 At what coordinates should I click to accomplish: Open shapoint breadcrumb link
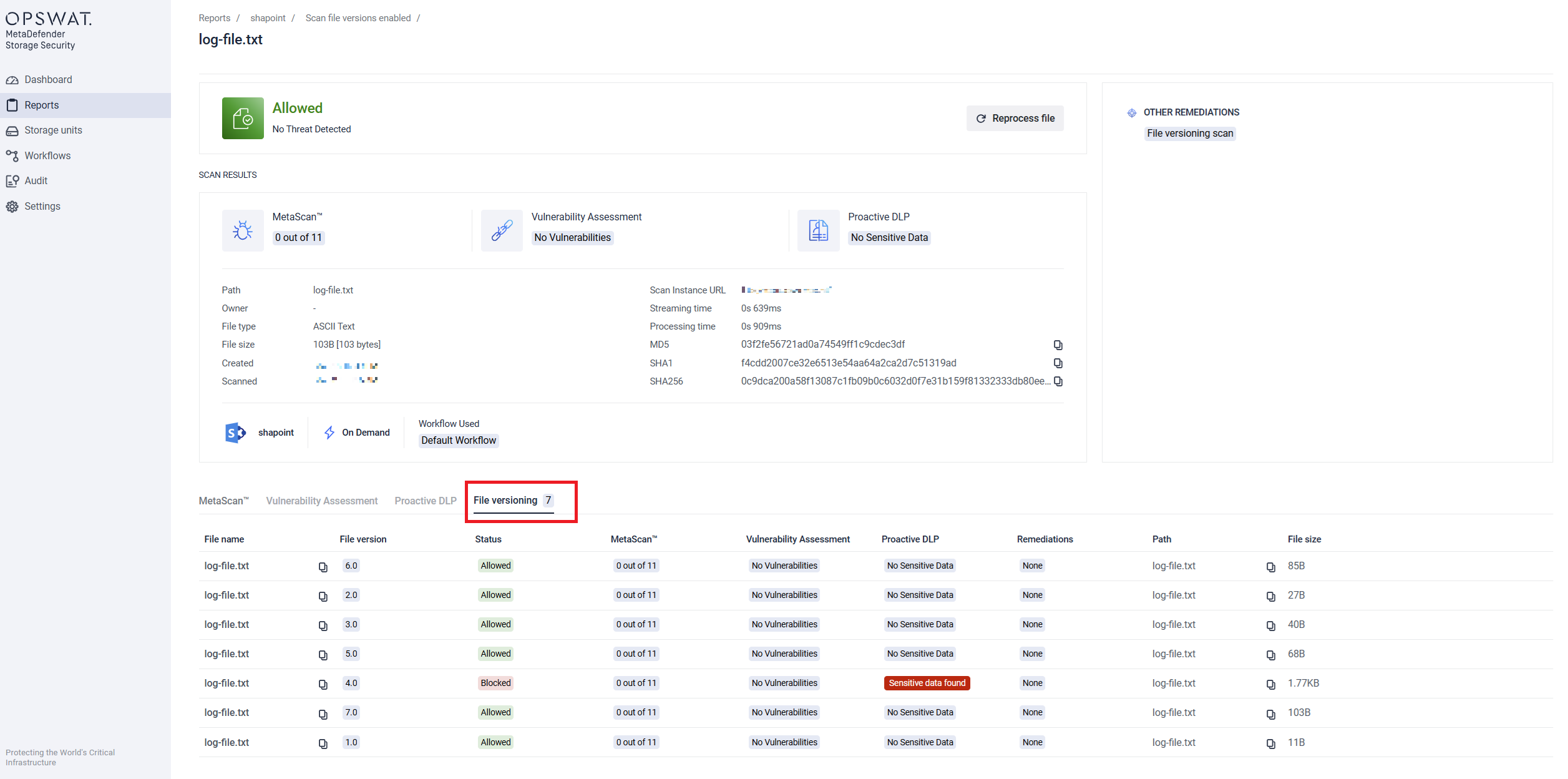[268, 18]
